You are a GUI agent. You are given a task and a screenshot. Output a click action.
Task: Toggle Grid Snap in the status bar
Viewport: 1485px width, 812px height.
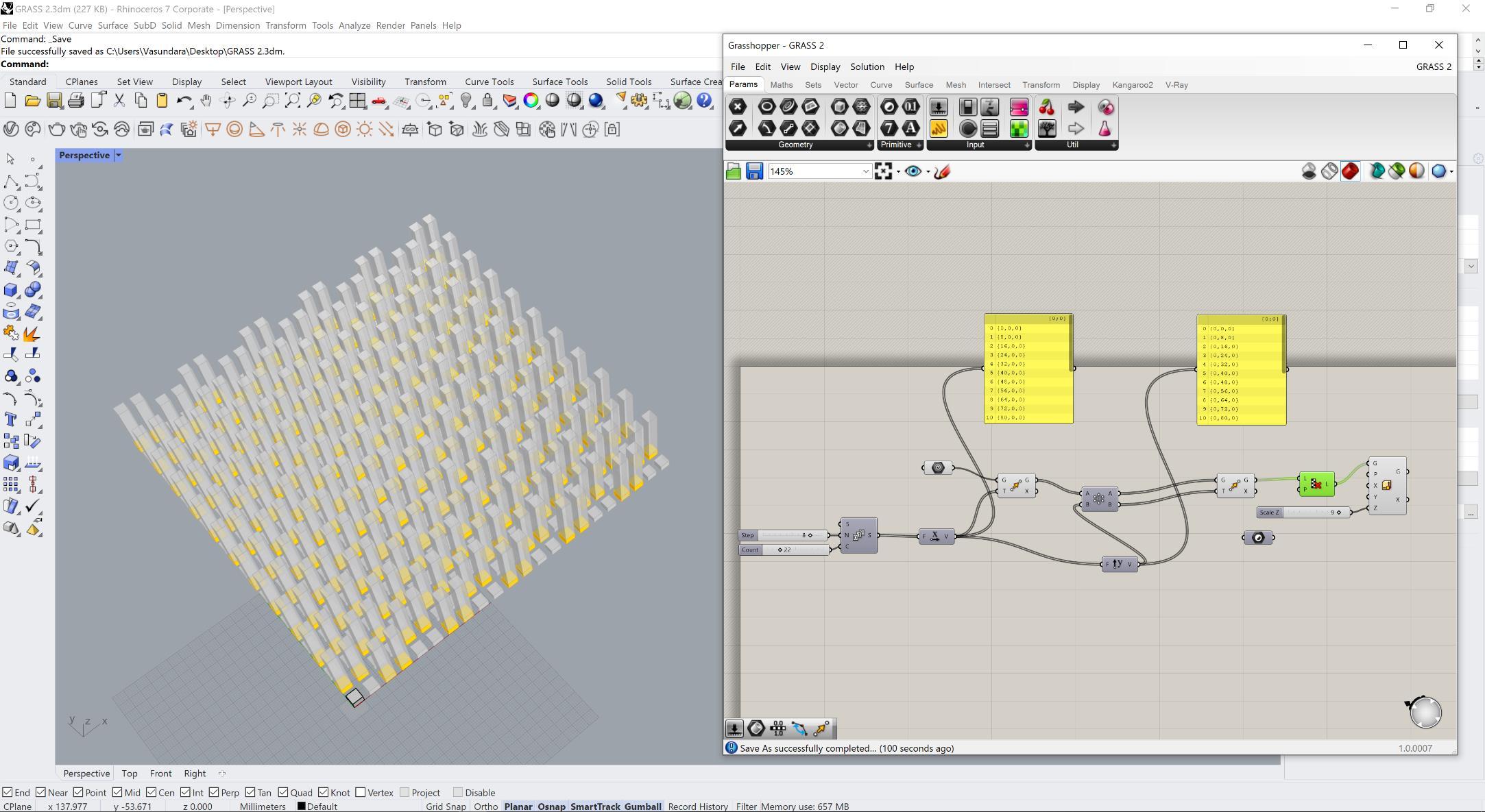(x=446, y=807)
